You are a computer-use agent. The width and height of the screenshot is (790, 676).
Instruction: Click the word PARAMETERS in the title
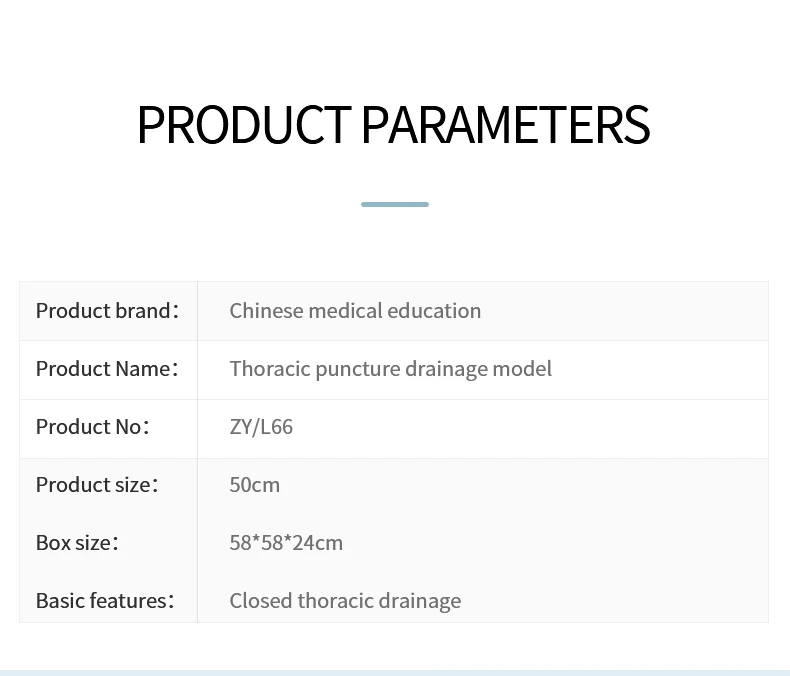tap(505, 126)
